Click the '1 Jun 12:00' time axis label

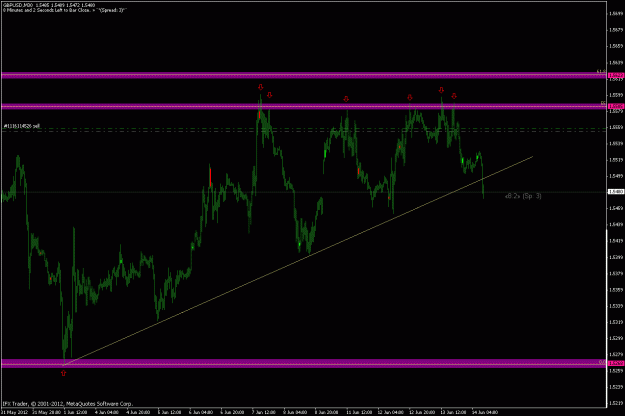[x=75, y=412]
